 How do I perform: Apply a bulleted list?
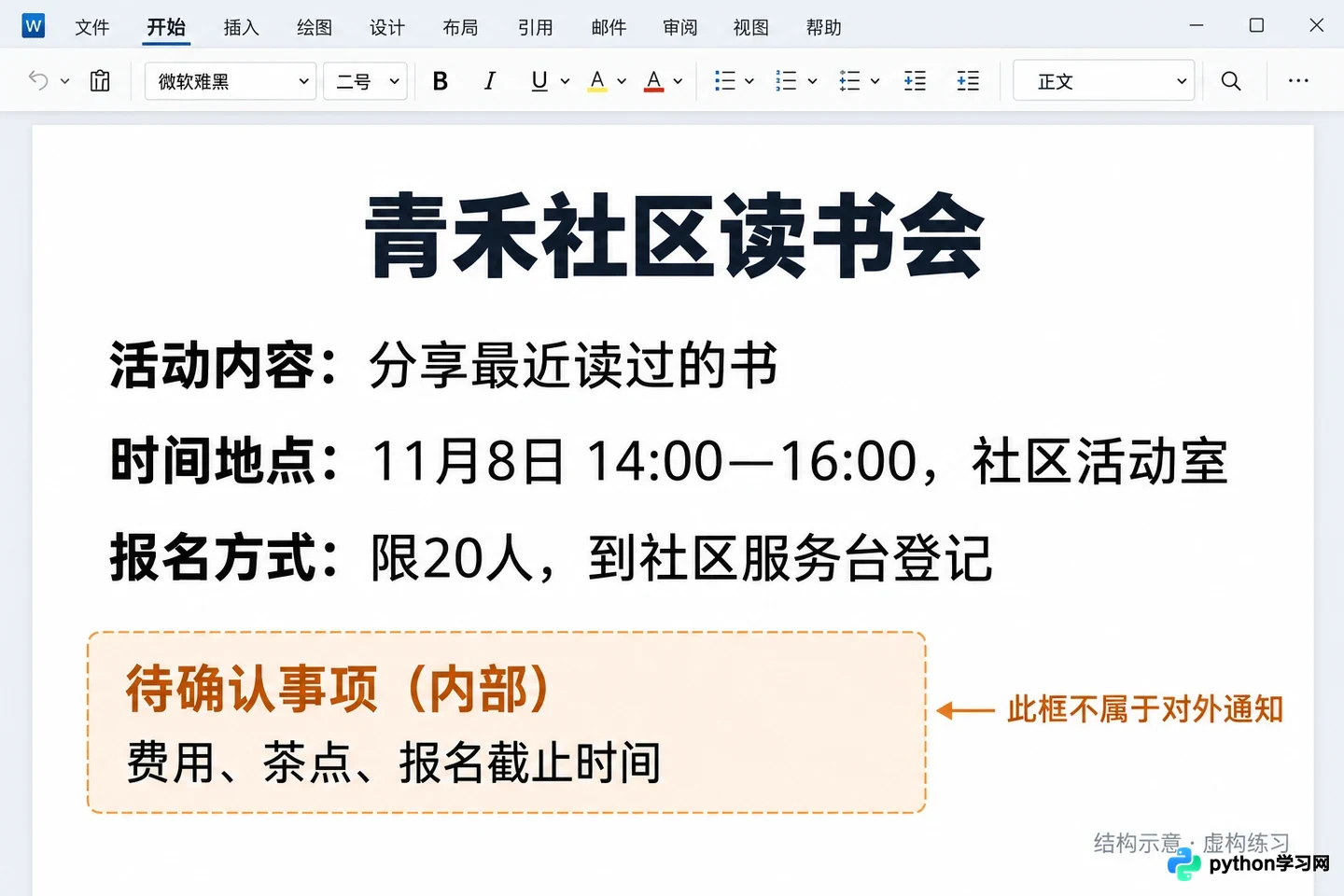pyautogui.click(x=725, y=81)
